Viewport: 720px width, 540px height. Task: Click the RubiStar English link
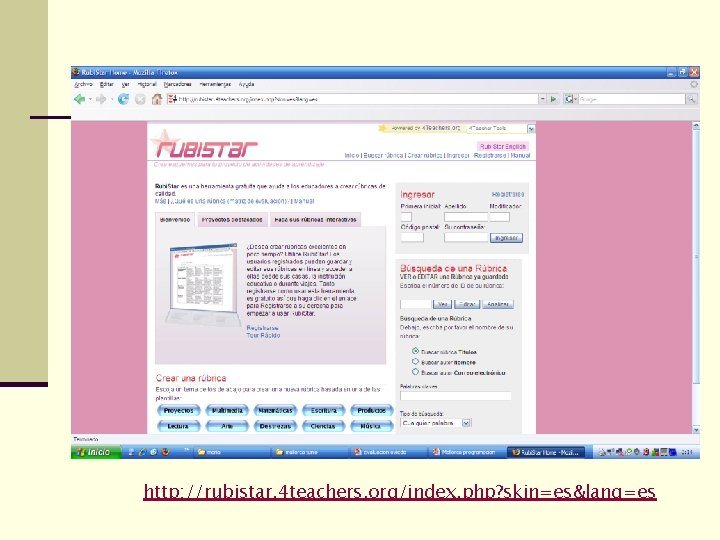tap(502, 146)
